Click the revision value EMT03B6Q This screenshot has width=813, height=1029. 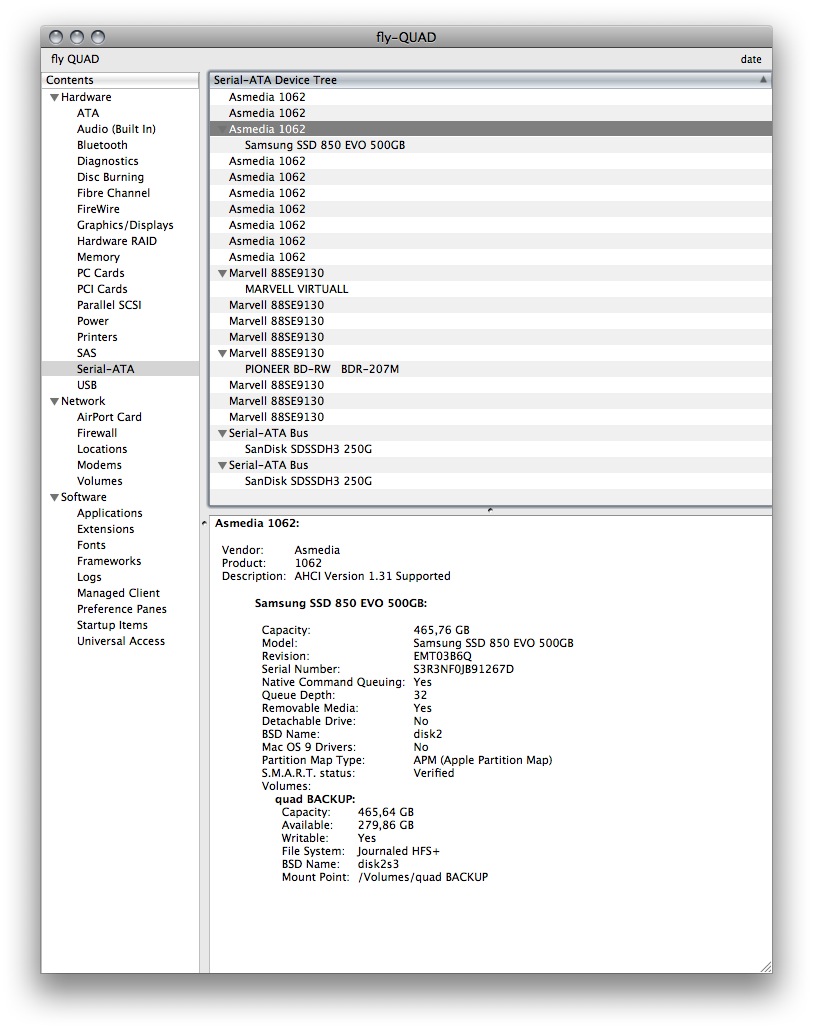tap(442, 656)
